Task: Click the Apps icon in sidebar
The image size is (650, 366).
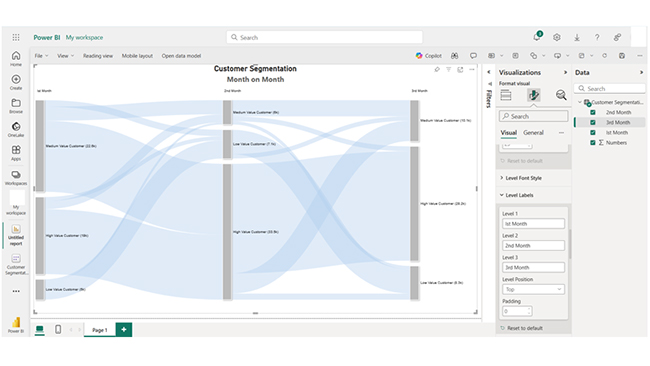Action: point(16,153)
